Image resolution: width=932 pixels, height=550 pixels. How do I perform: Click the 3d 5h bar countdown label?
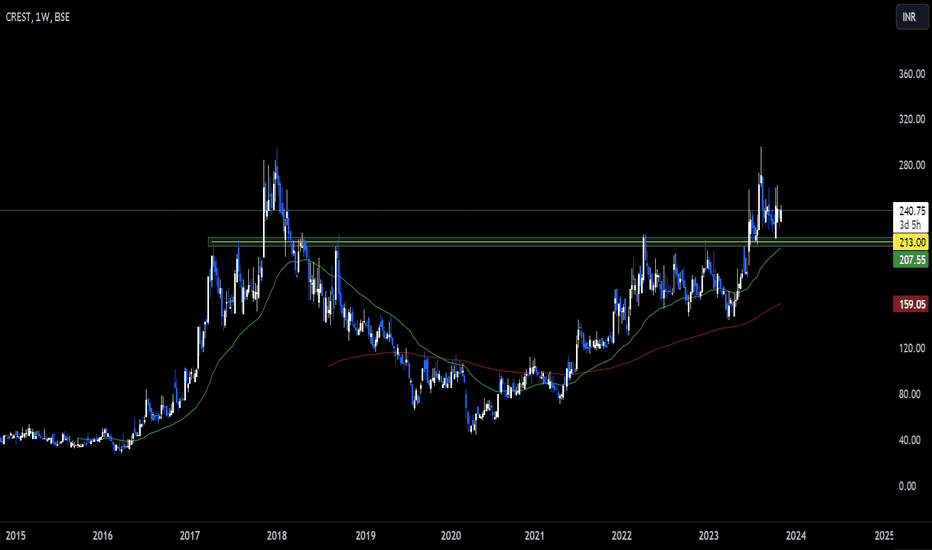911,225
